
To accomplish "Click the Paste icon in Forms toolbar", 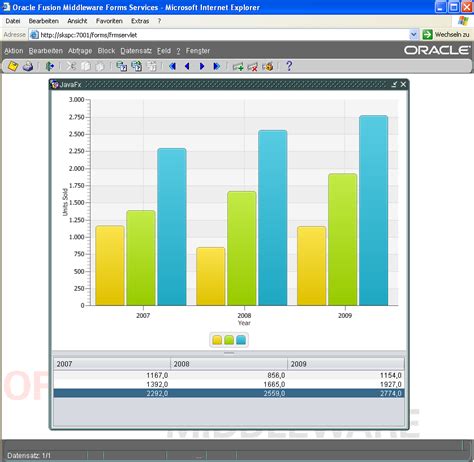I will pos(99,66).
